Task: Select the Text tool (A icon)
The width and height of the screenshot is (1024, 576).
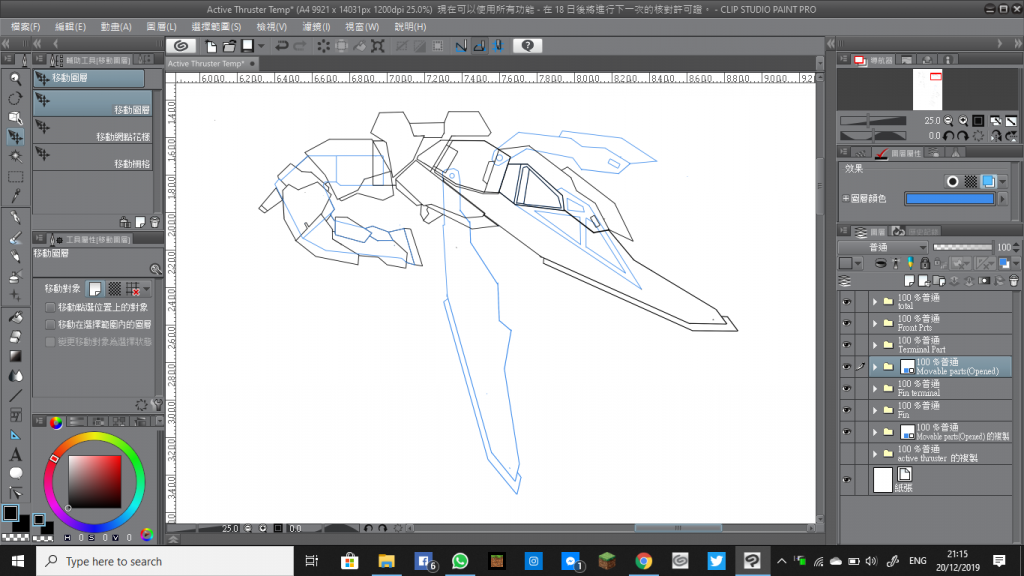Action: tap(16, 454)
